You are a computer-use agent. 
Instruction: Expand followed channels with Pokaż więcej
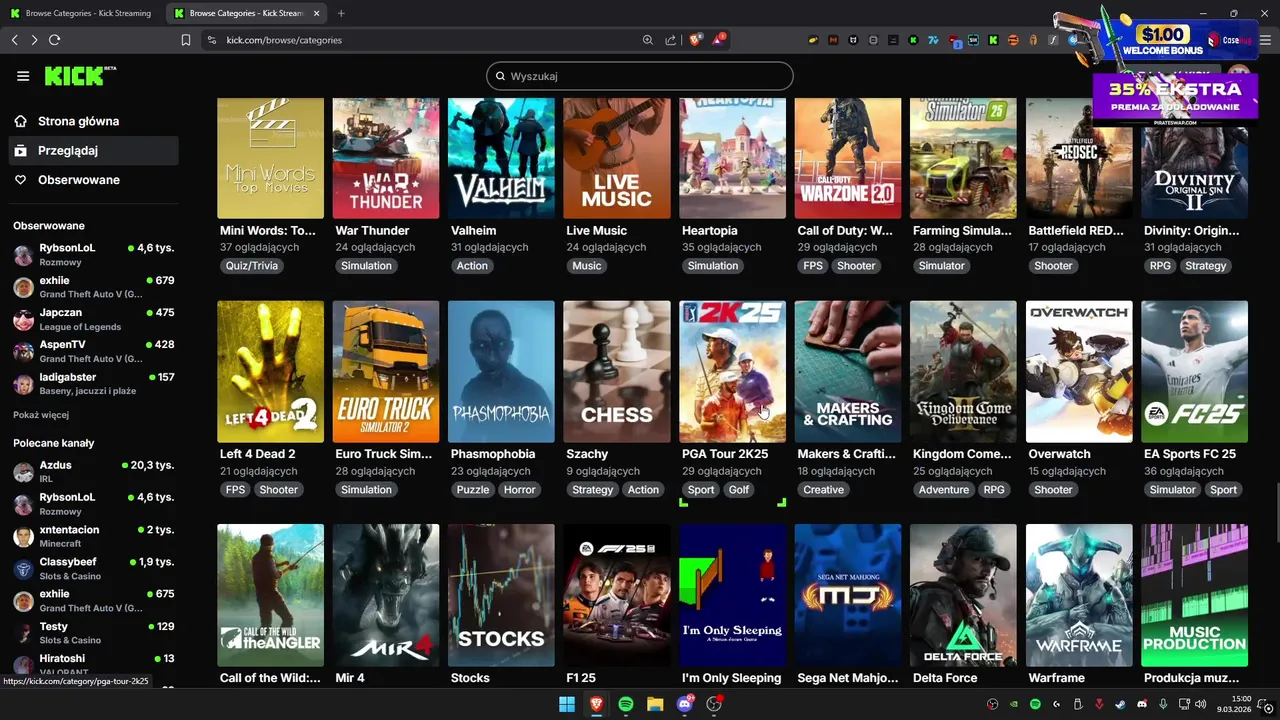(x=41, y=415)
